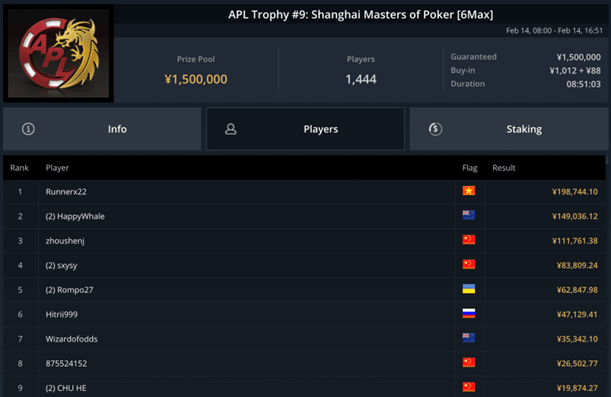The image size is (611, 397).
Task: Click the flag icon next to HappyWhale
Action: [x=469, y=215]
